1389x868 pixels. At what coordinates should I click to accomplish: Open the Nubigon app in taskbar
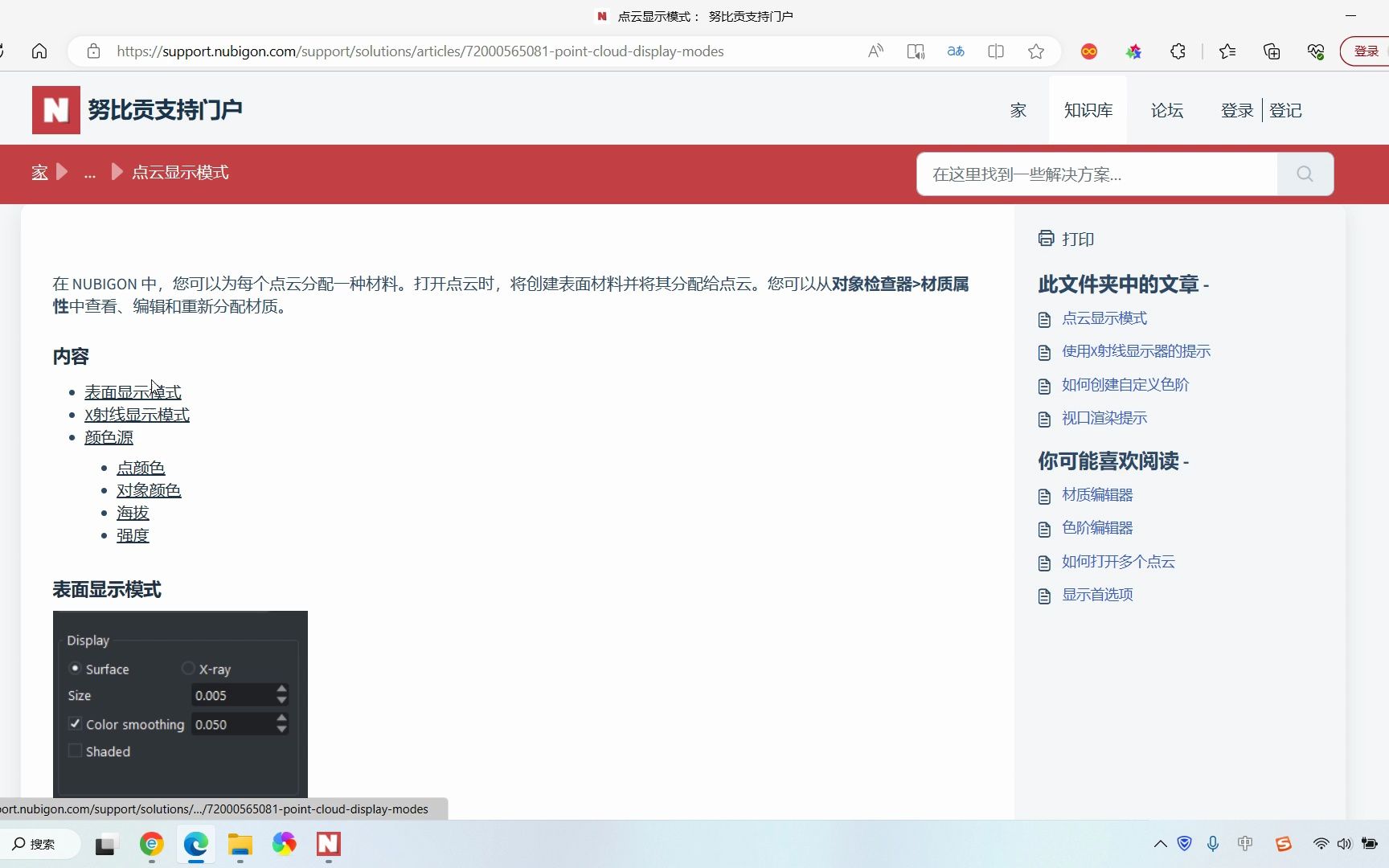click(328, 844)
